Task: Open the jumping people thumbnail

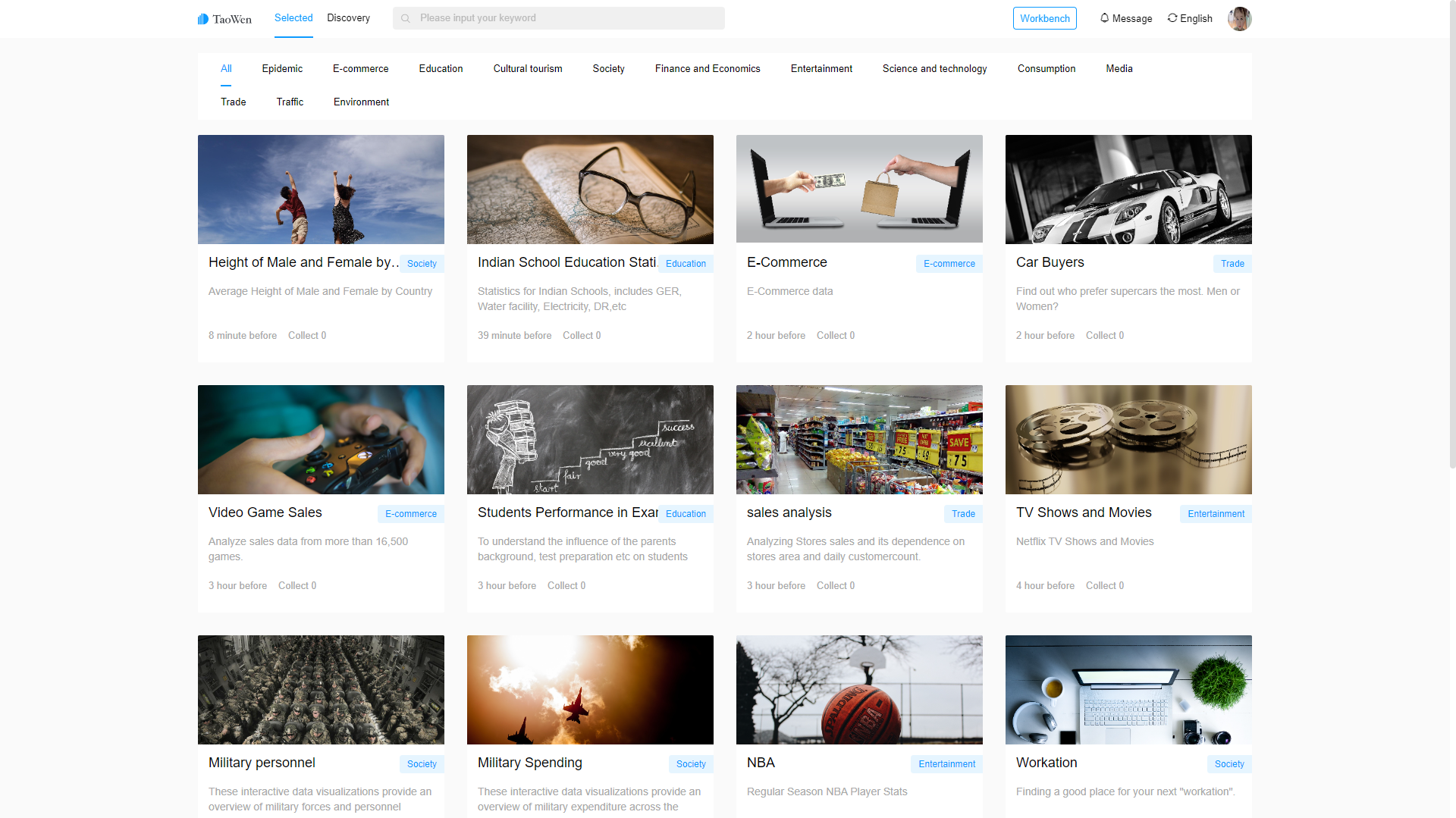Action: tap(321, 190)
